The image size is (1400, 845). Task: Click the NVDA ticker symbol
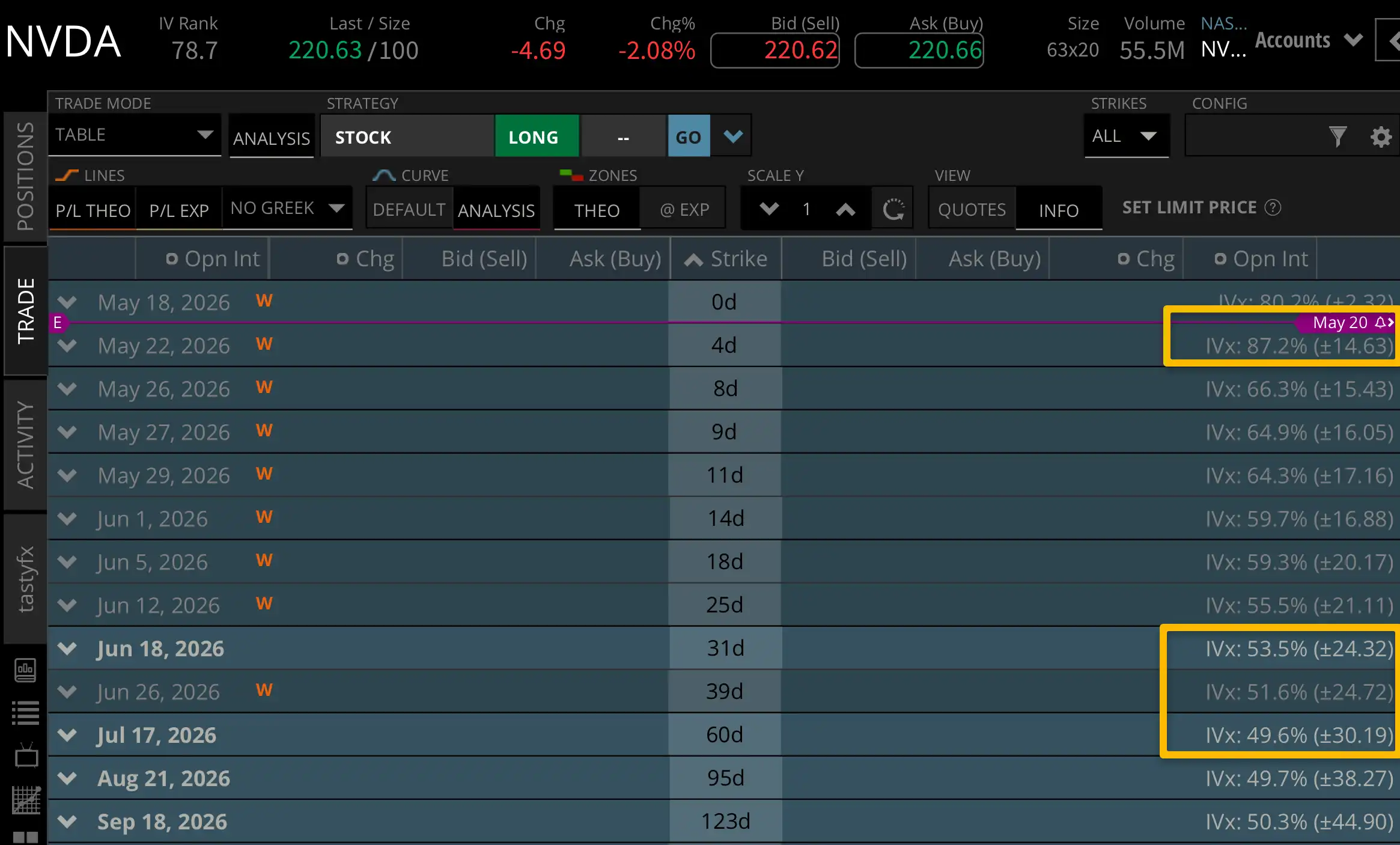point(63,41)
